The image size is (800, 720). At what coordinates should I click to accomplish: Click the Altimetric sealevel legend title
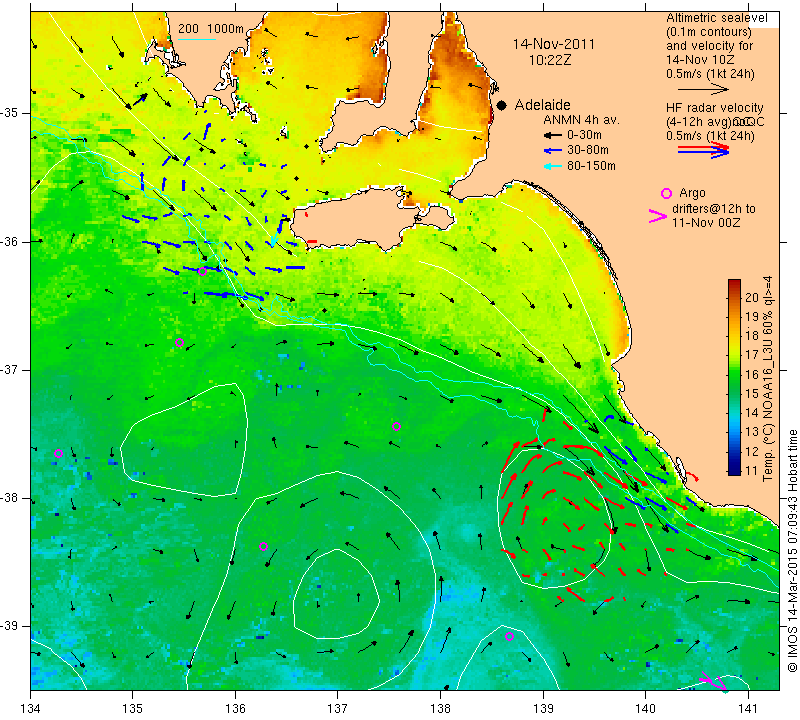click(x=716, y=18)
